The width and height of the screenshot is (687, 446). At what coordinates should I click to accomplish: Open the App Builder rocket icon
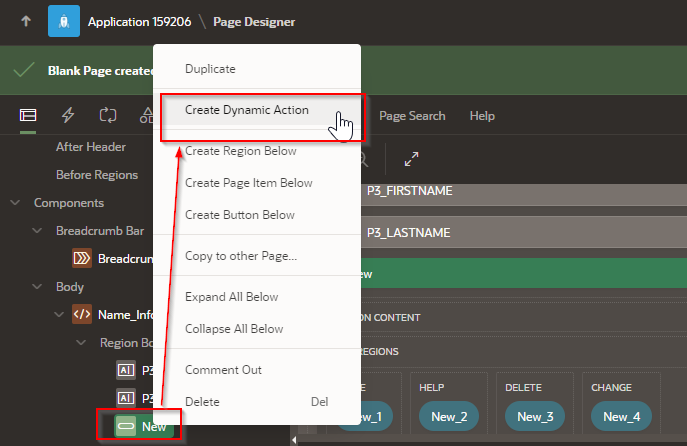pyautogui.click(x=64, y=21)
